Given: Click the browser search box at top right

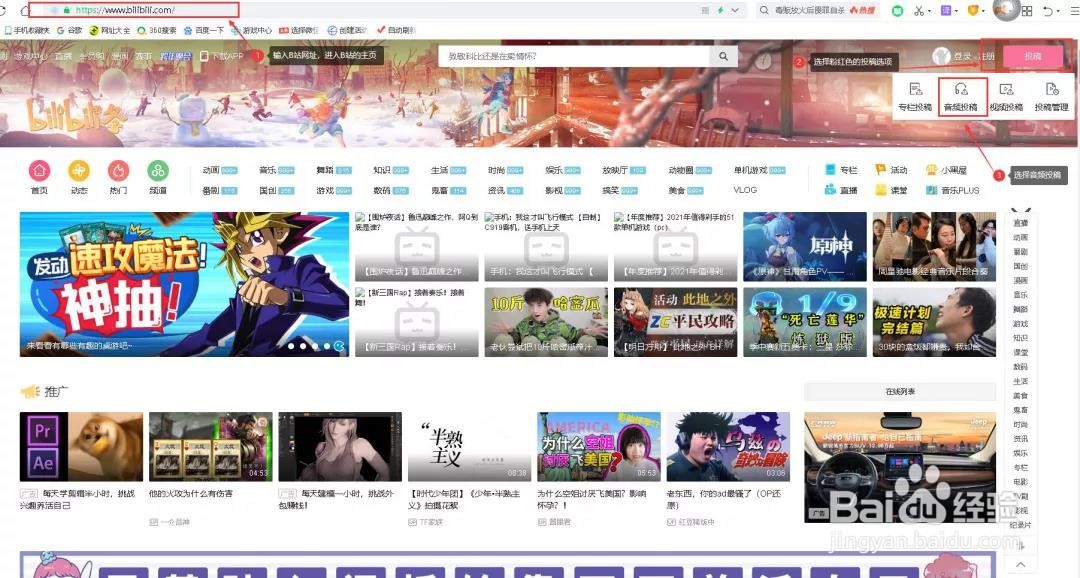Looking at the screenshot, I should point(819,10).
